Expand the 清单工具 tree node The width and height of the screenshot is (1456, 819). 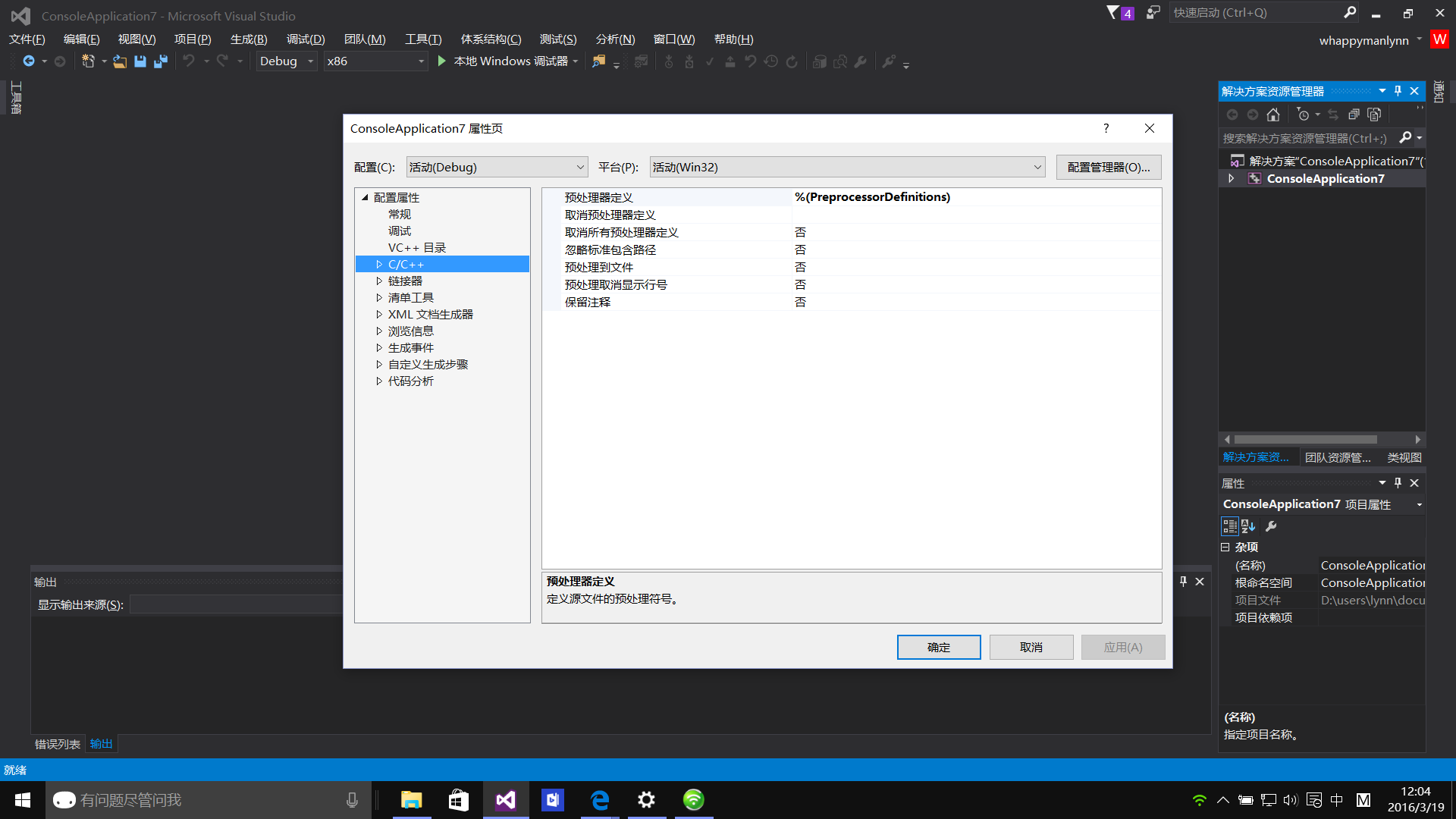[379, 298]
